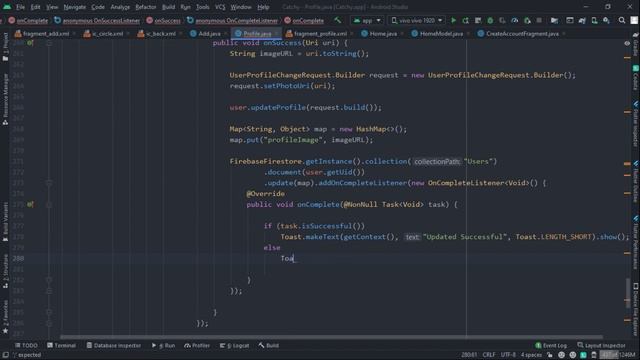Click override gutter icon beside onSuccess line
This screenshot has width=640, height=360.
(30, 43)
